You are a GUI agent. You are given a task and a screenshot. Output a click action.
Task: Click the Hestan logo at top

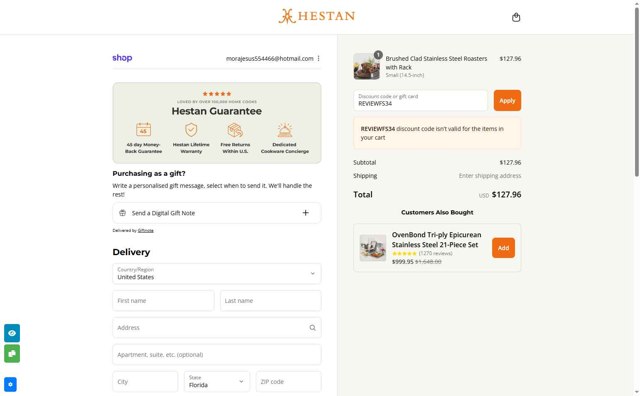(x=316, y=16)
